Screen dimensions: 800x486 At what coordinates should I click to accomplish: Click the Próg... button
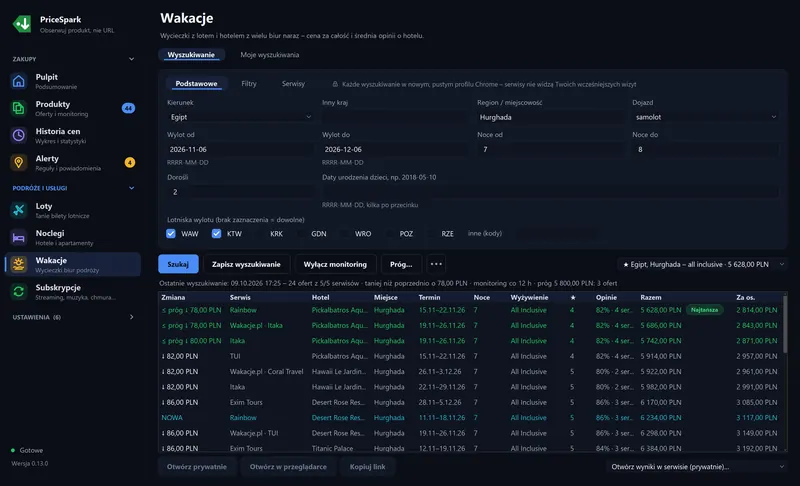pyautogui.click(x=401, y=264)
